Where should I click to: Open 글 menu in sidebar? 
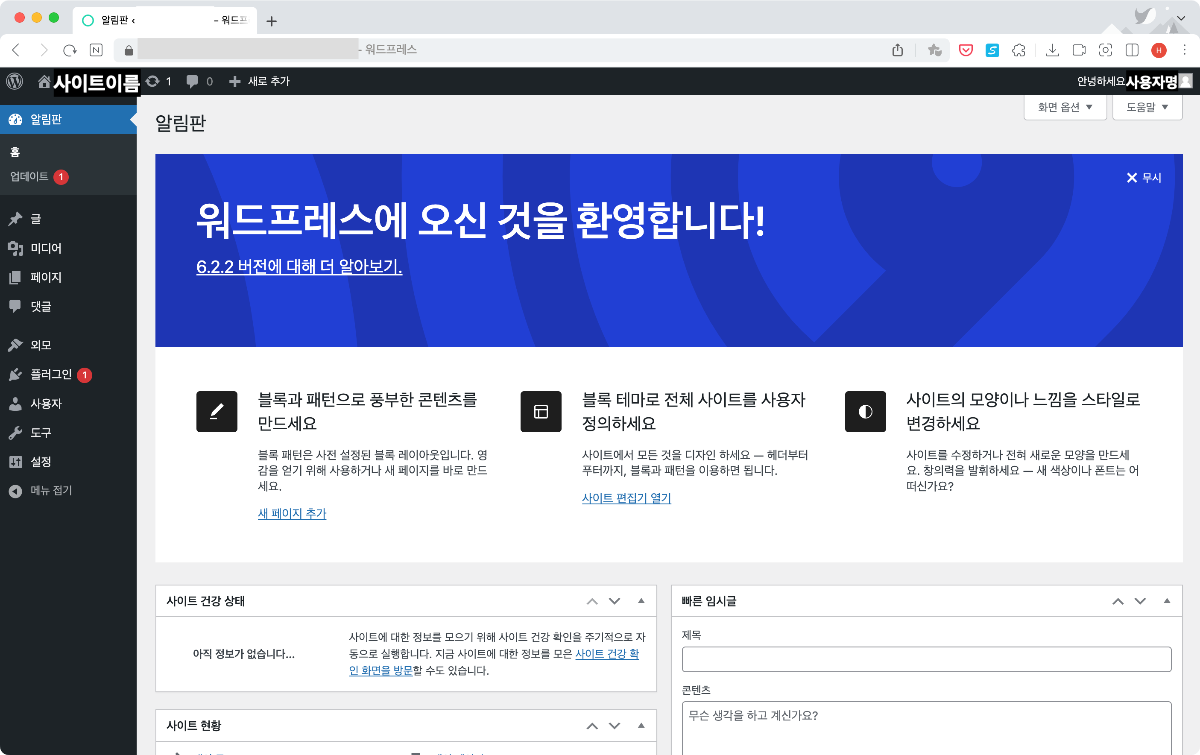tap(68, 219)
